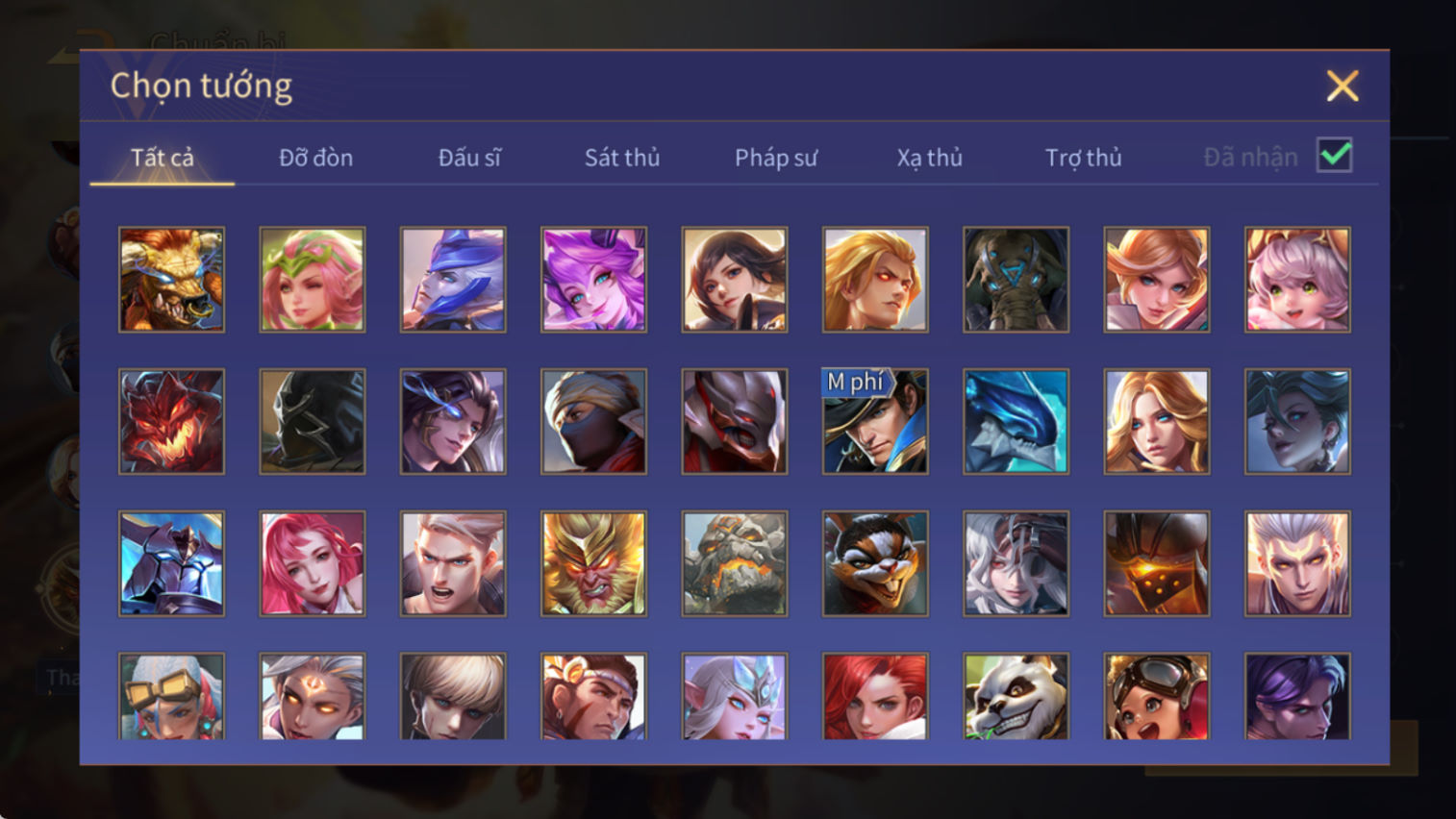The height and width of the screenshot is (819, 1456).
Task: Go to the "Trợ thủ" tab
Action: [1084, 158]
